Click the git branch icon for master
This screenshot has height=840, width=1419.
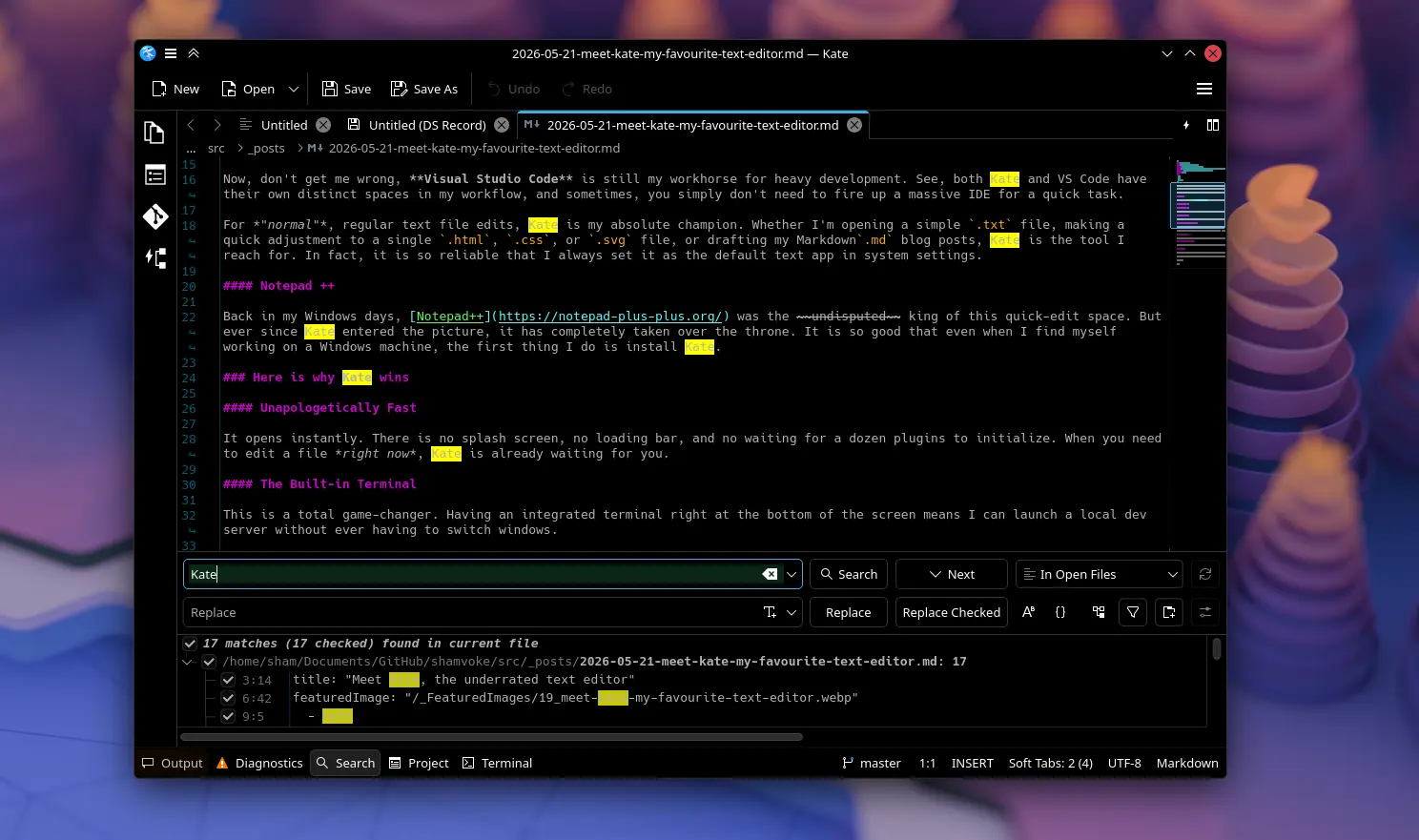[x=848, y=763]
